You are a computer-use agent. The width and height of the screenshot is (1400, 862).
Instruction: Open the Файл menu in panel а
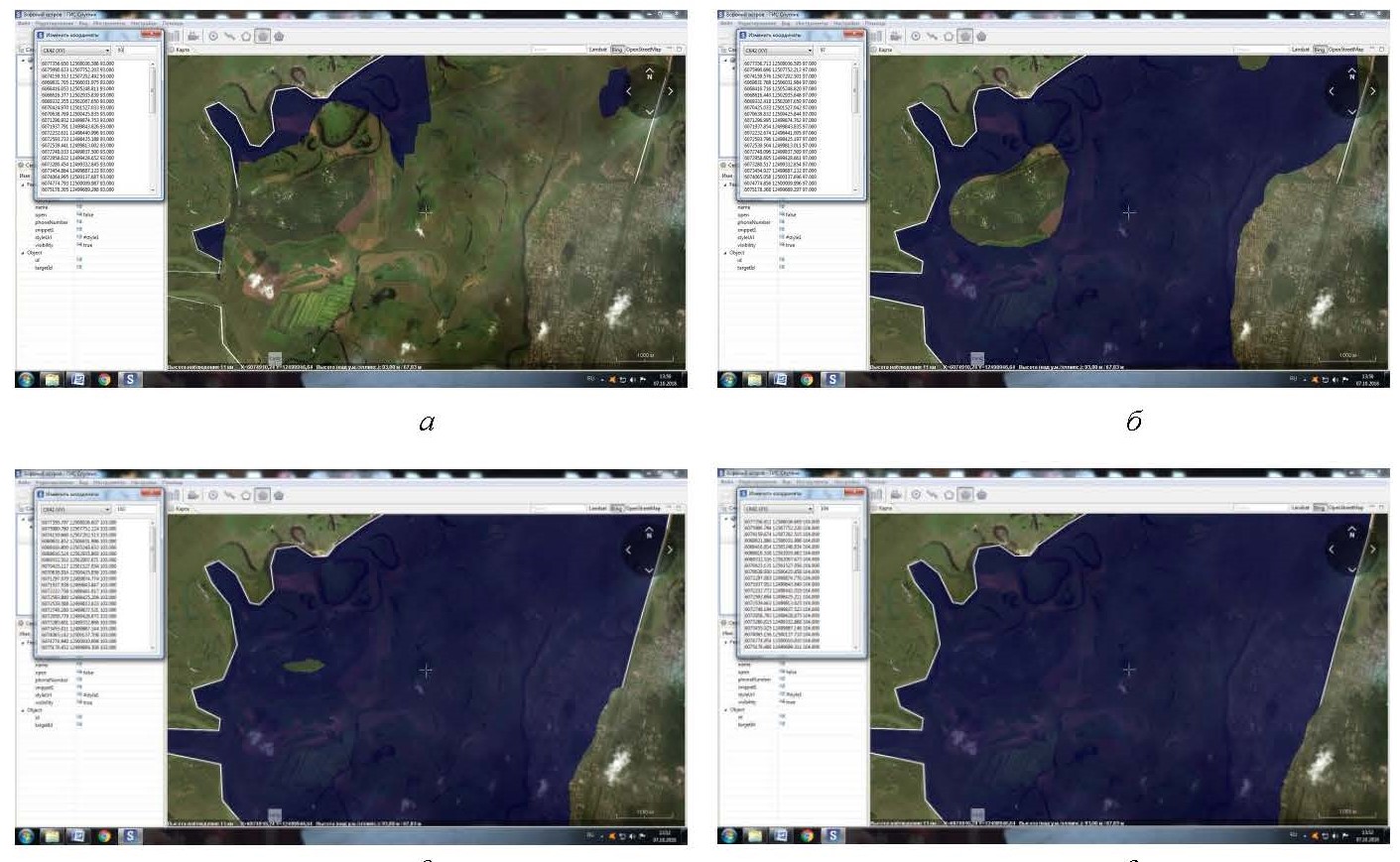click(24, 23)
